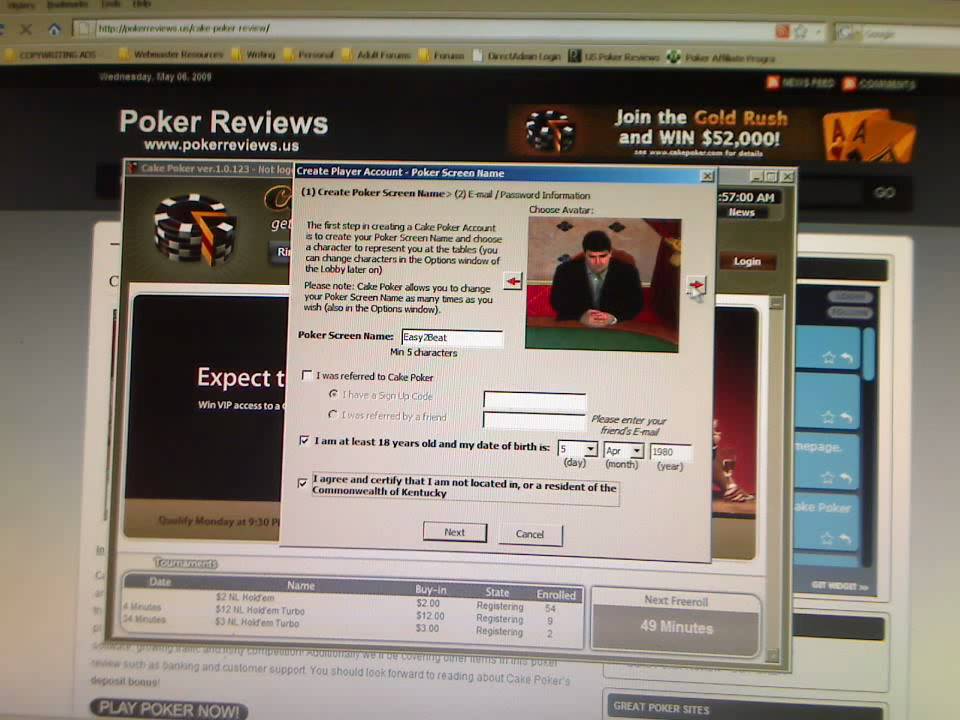Click the Tournaments tab label
The image size is (960, 720).
click(186, 563)
